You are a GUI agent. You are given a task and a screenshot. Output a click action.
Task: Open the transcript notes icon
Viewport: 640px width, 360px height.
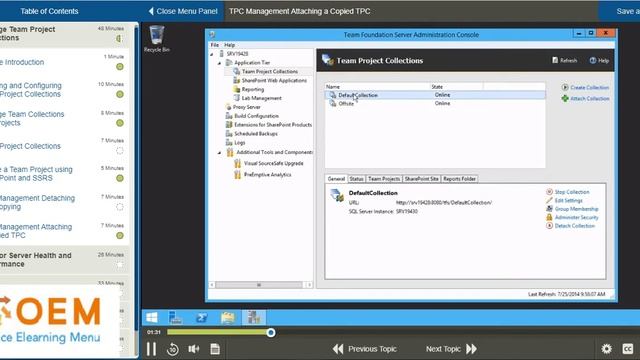215,349
